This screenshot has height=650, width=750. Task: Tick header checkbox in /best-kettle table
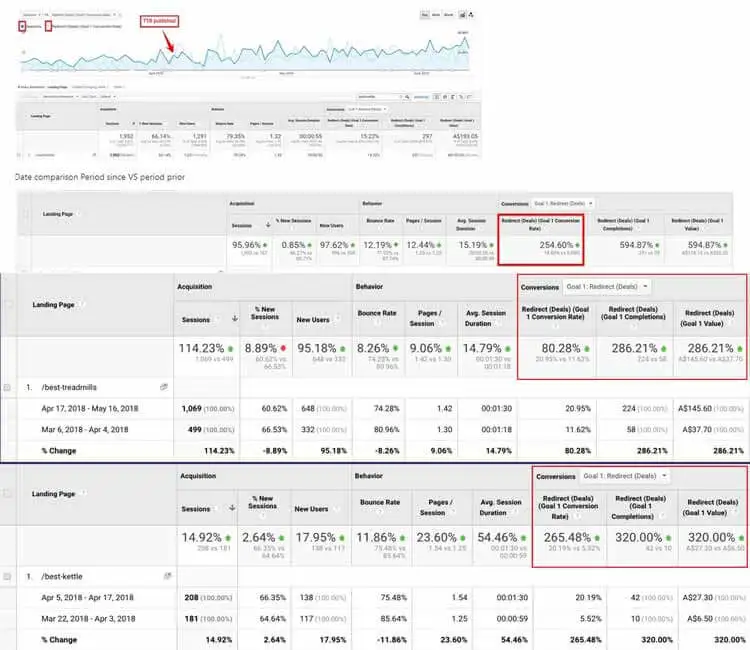click(7, 494)
